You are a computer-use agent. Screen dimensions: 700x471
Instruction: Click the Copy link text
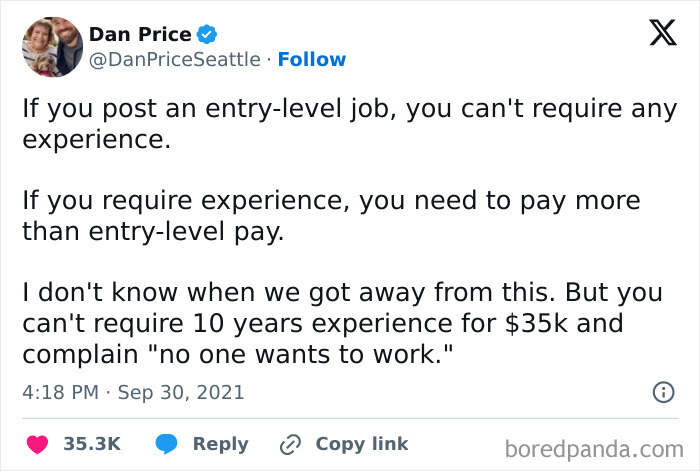(x=361, y=444)
